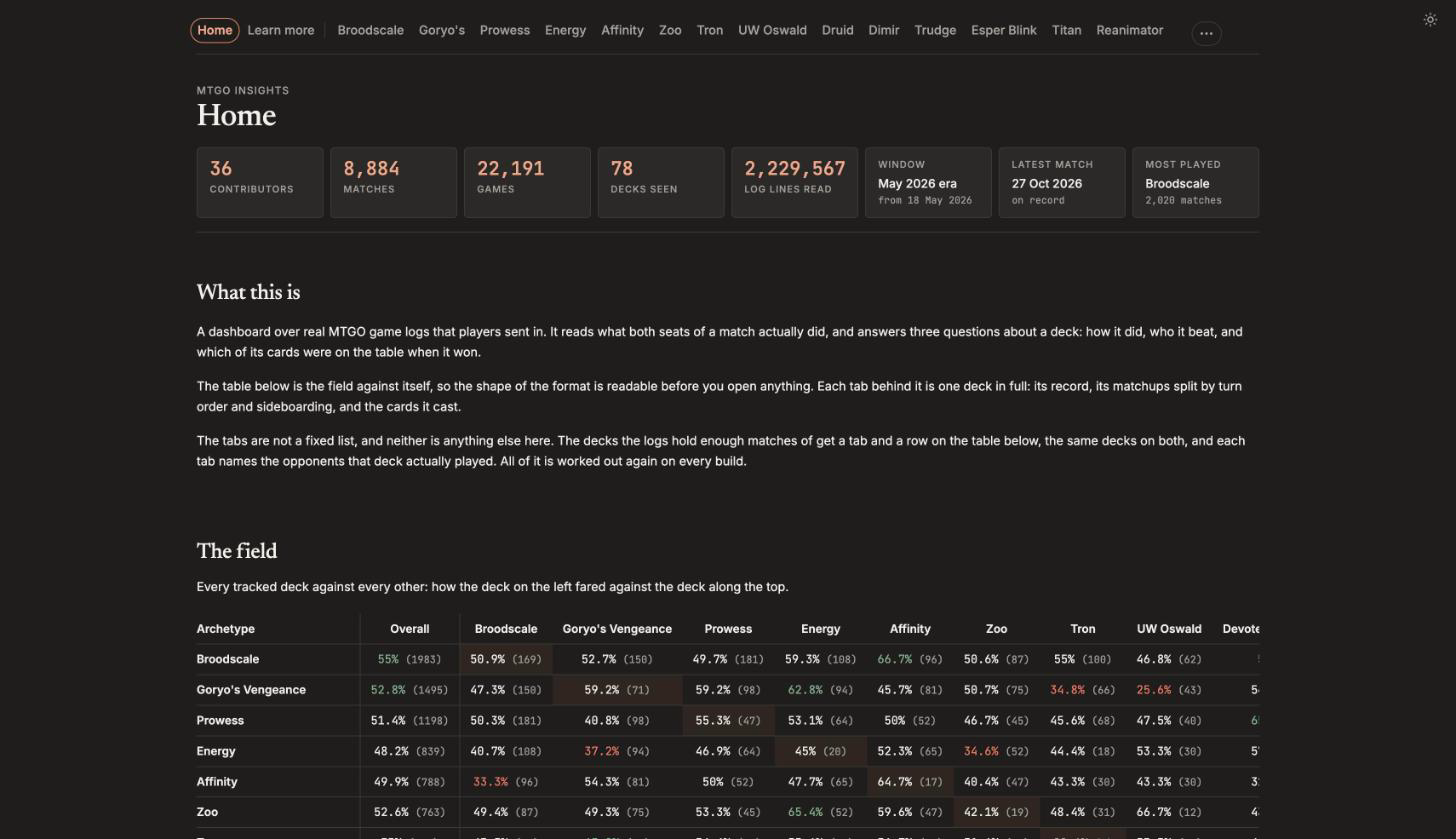
Task: Switch to the Reanimator tab
Action: (x=1129, y=30)
